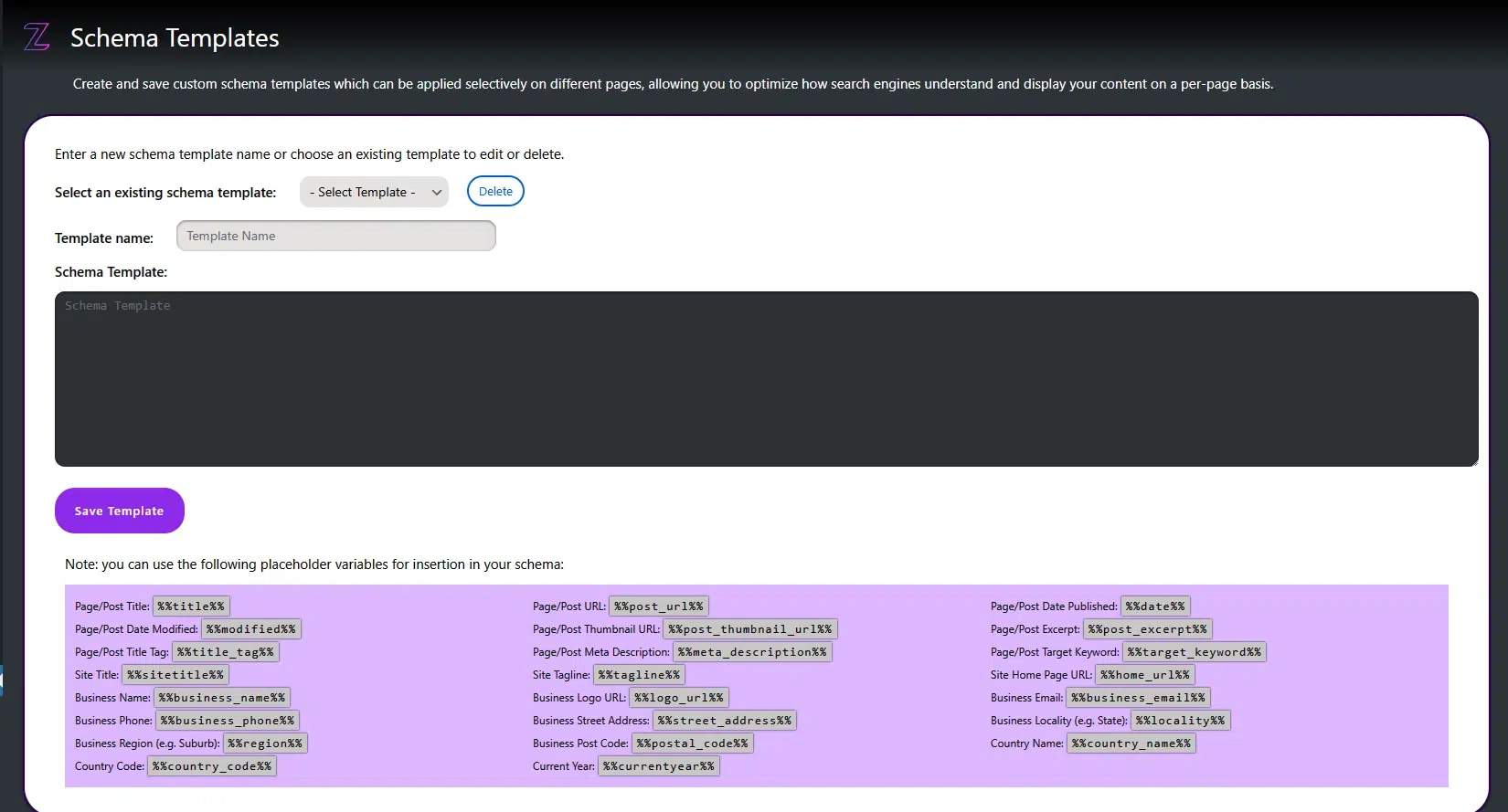Screen dimensions: 1508x812
Task: Click the Delete button
Action: pos(495,191)
